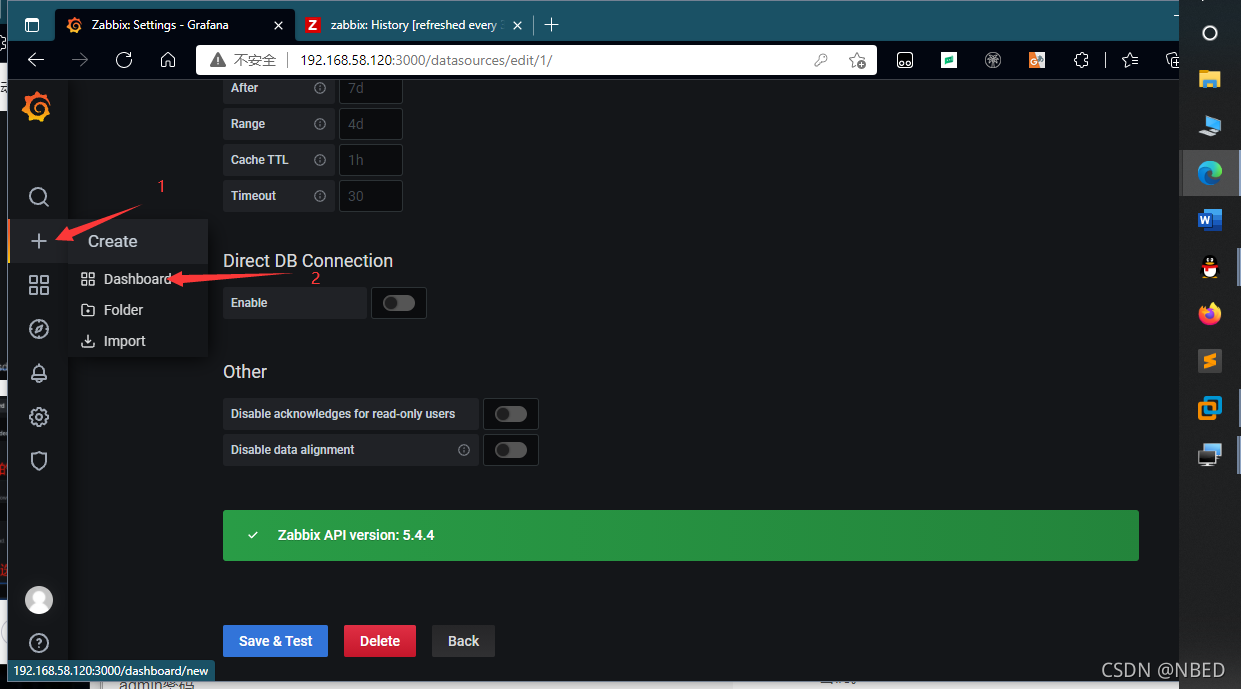Select Folder in Create menu
1241x689 pixels.
(x=138, y=310)
